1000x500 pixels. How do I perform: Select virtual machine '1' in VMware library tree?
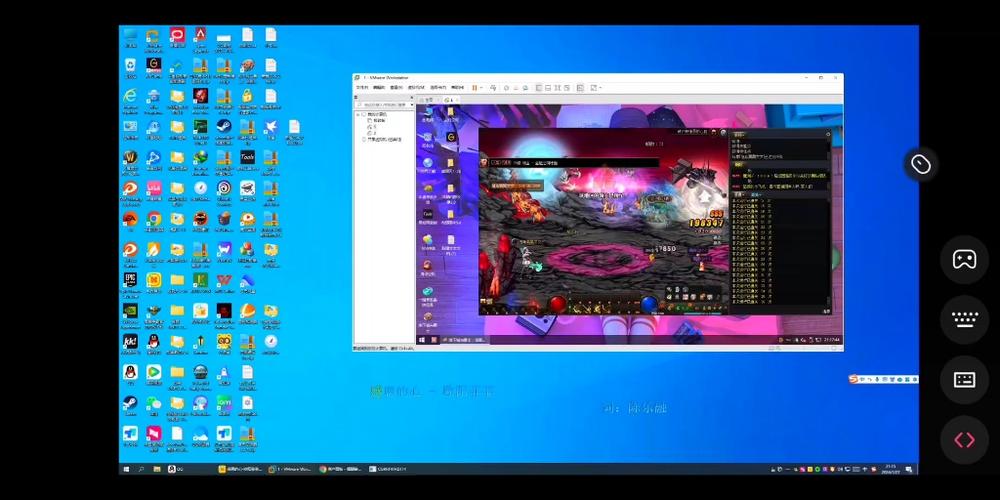pyautogui.click(x=372, y=126)
